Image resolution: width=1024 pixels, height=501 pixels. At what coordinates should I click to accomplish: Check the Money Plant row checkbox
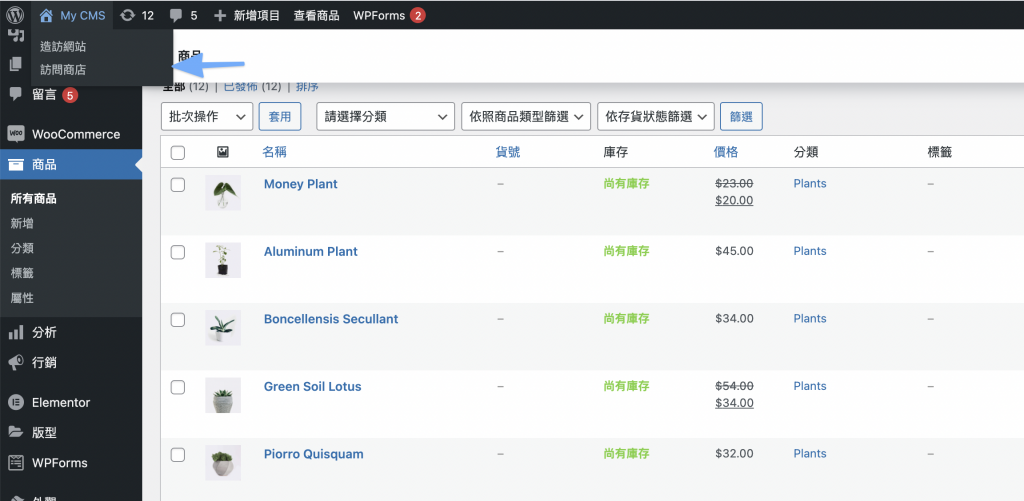pos(178,185)
